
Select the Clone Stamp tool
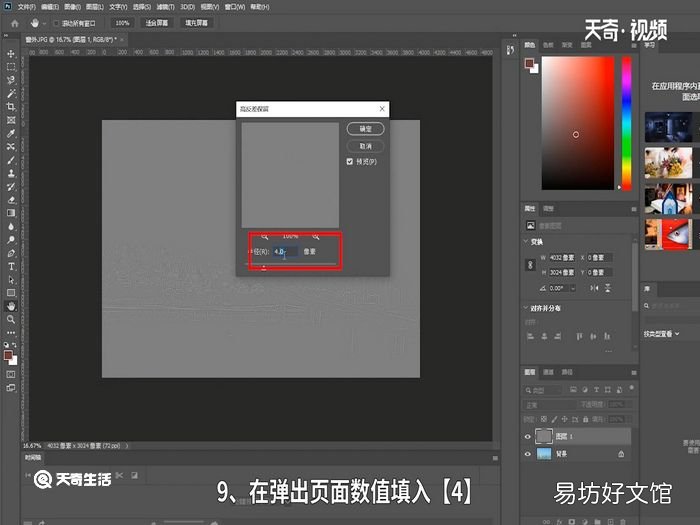[x=11, y=173]
